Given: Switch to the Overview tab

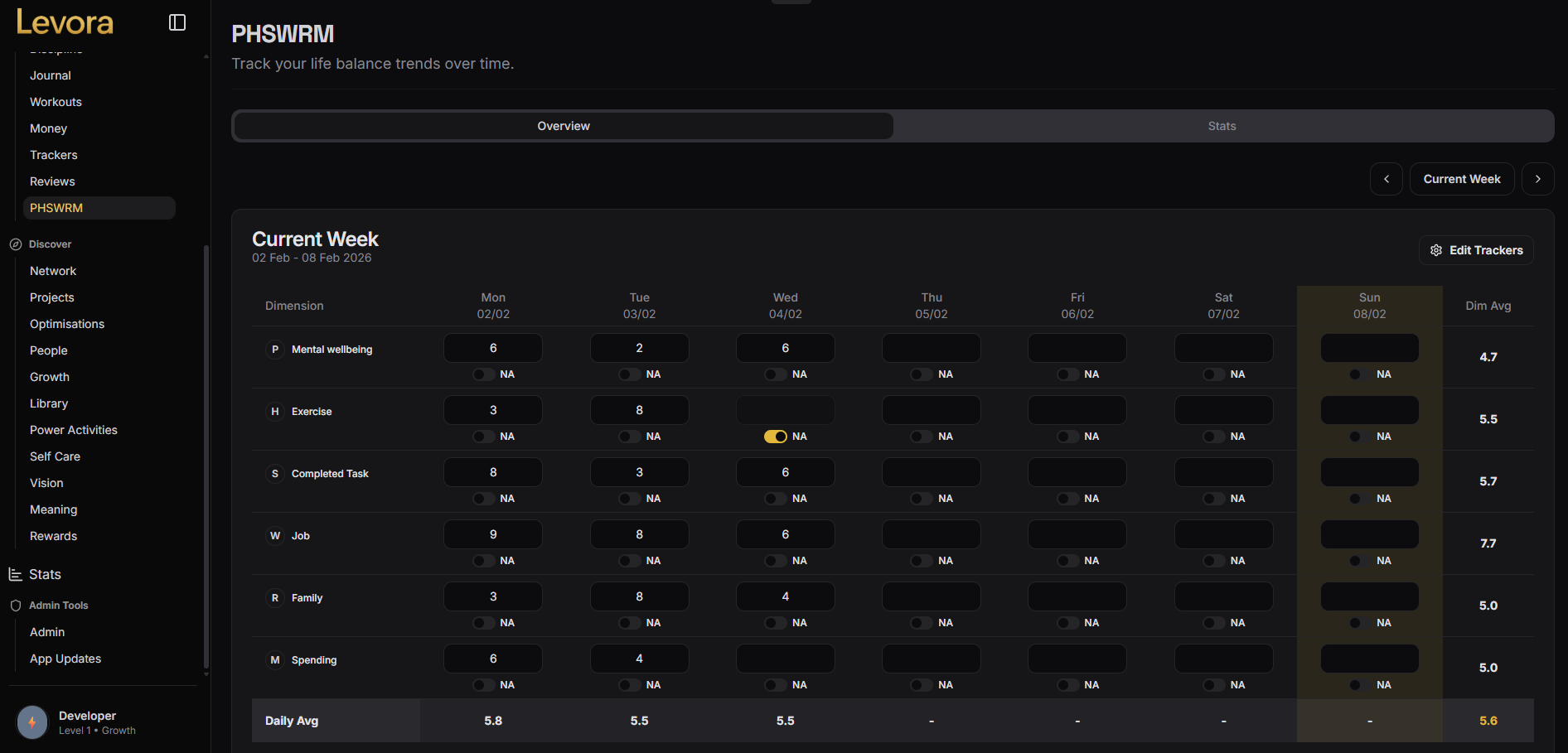Looking at the screenshot, I should (563, 126).
